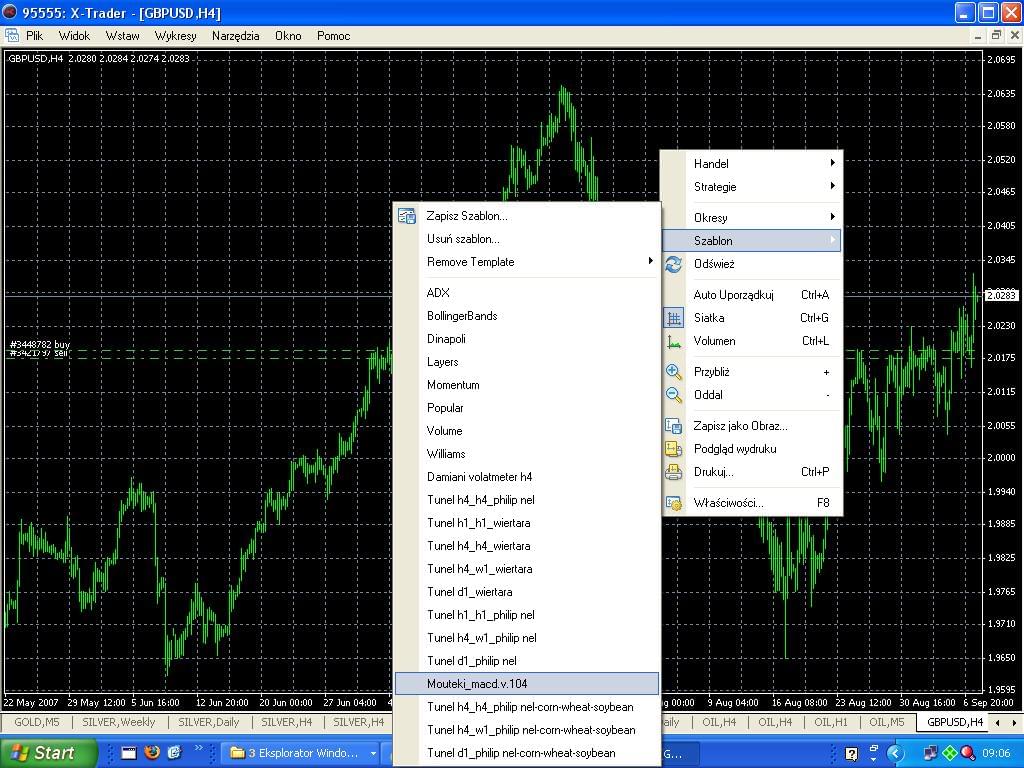The height and width of the screenshot is (768, 1024).
Task: Select Usuń szablon menu entry
Action: pos(527,239)
